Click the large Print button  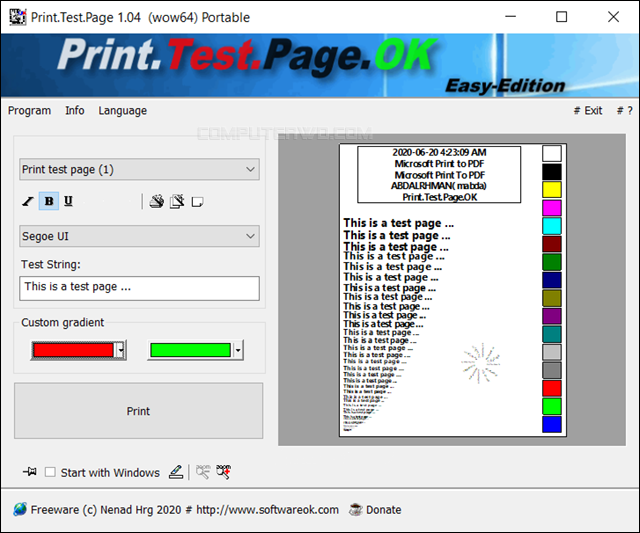138,411
